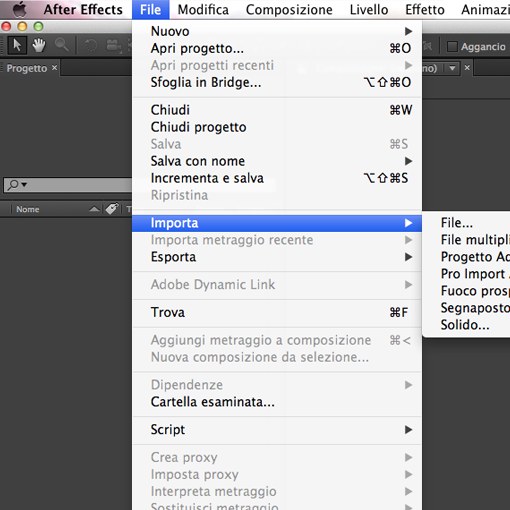Select the Zoom magnifier tool

62,45
